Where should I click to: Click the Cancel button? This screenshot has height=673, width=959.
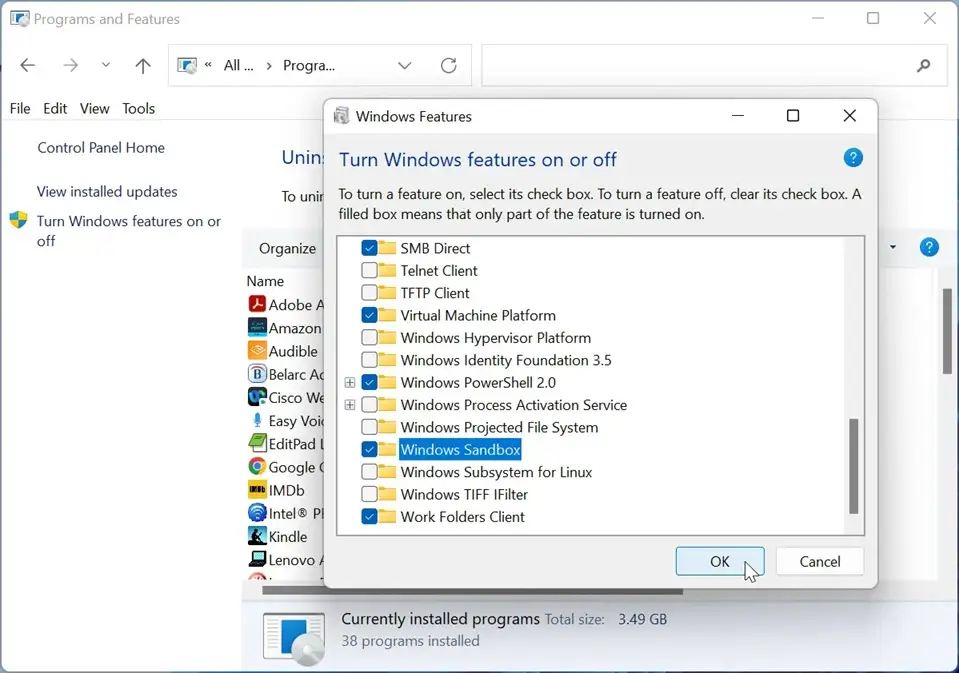[x=820, y=561]
